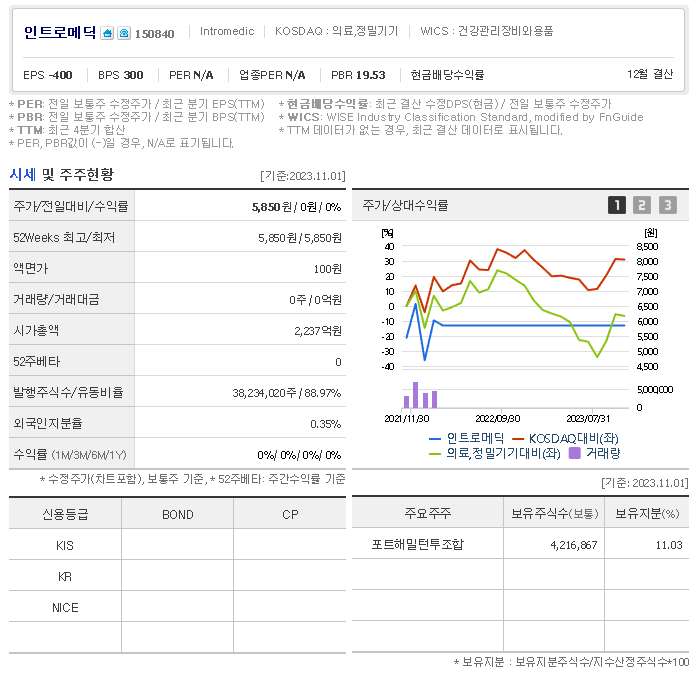Image resolution: width=698 pixels, height=678 pixels.
Task: Click the Intromedic English name
Action: (227, 31)
